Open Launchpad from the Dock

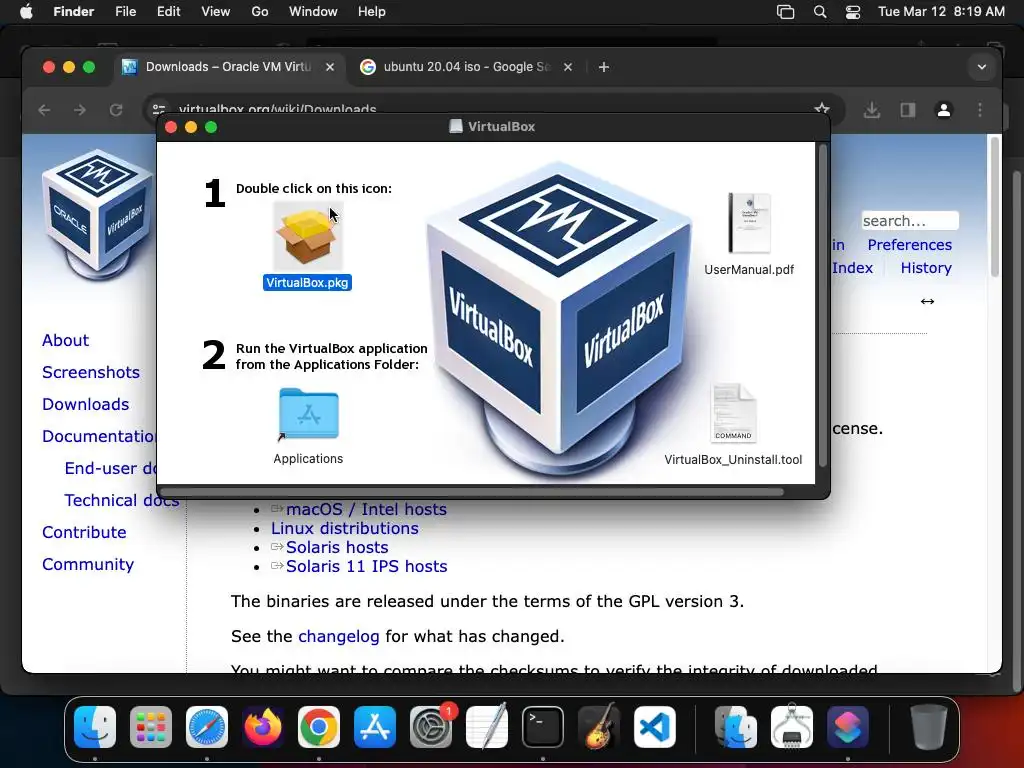pos(151,727)
